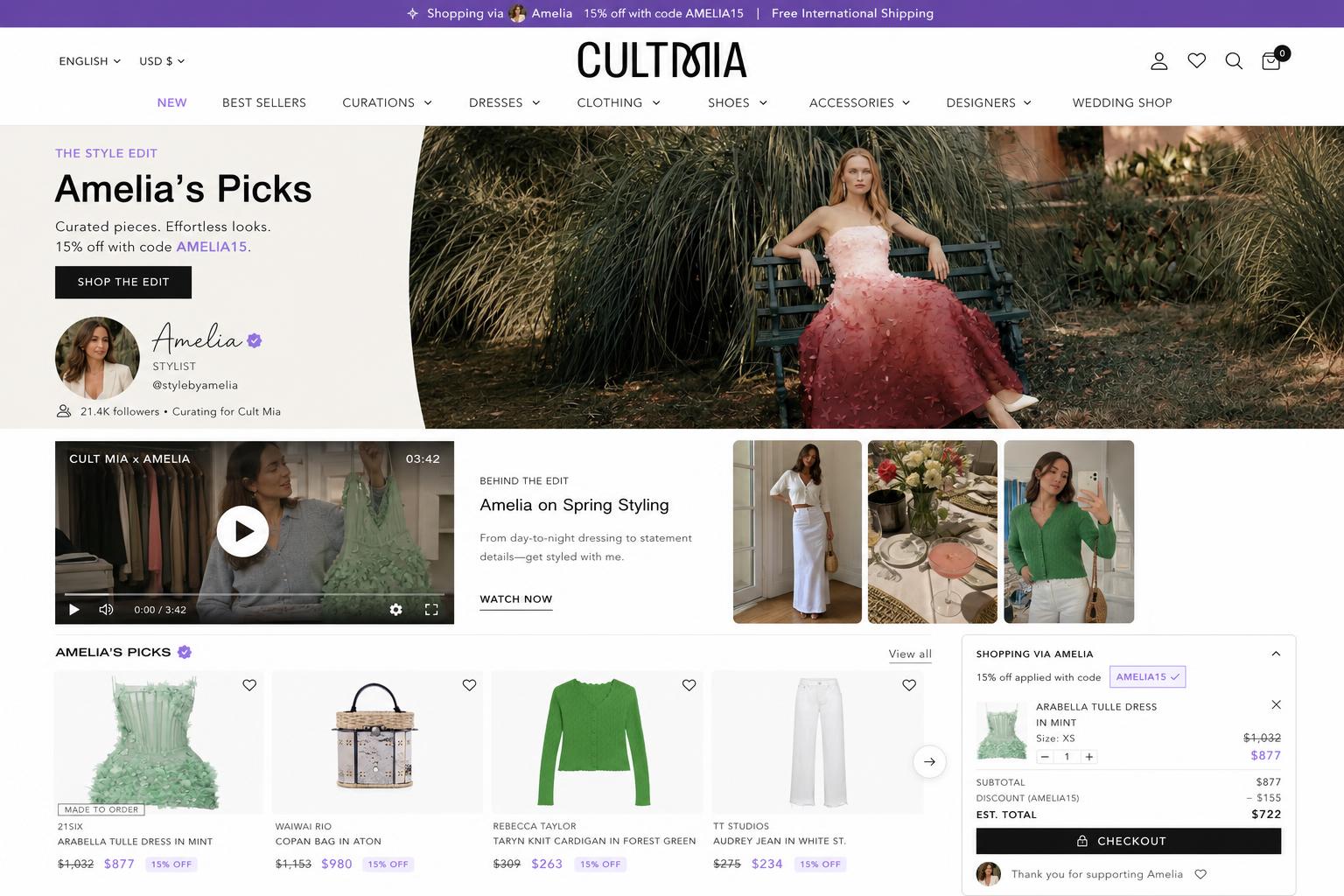This screenshot has height=896, width=1344.
Task: Open the white skirt outfit photo
Action: click(x=797, y=532)
